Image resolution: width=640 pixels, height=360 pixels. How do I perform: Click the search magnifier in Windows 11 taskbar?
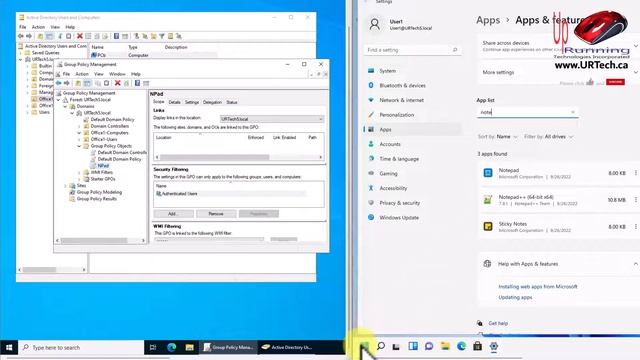coord(381,346)
